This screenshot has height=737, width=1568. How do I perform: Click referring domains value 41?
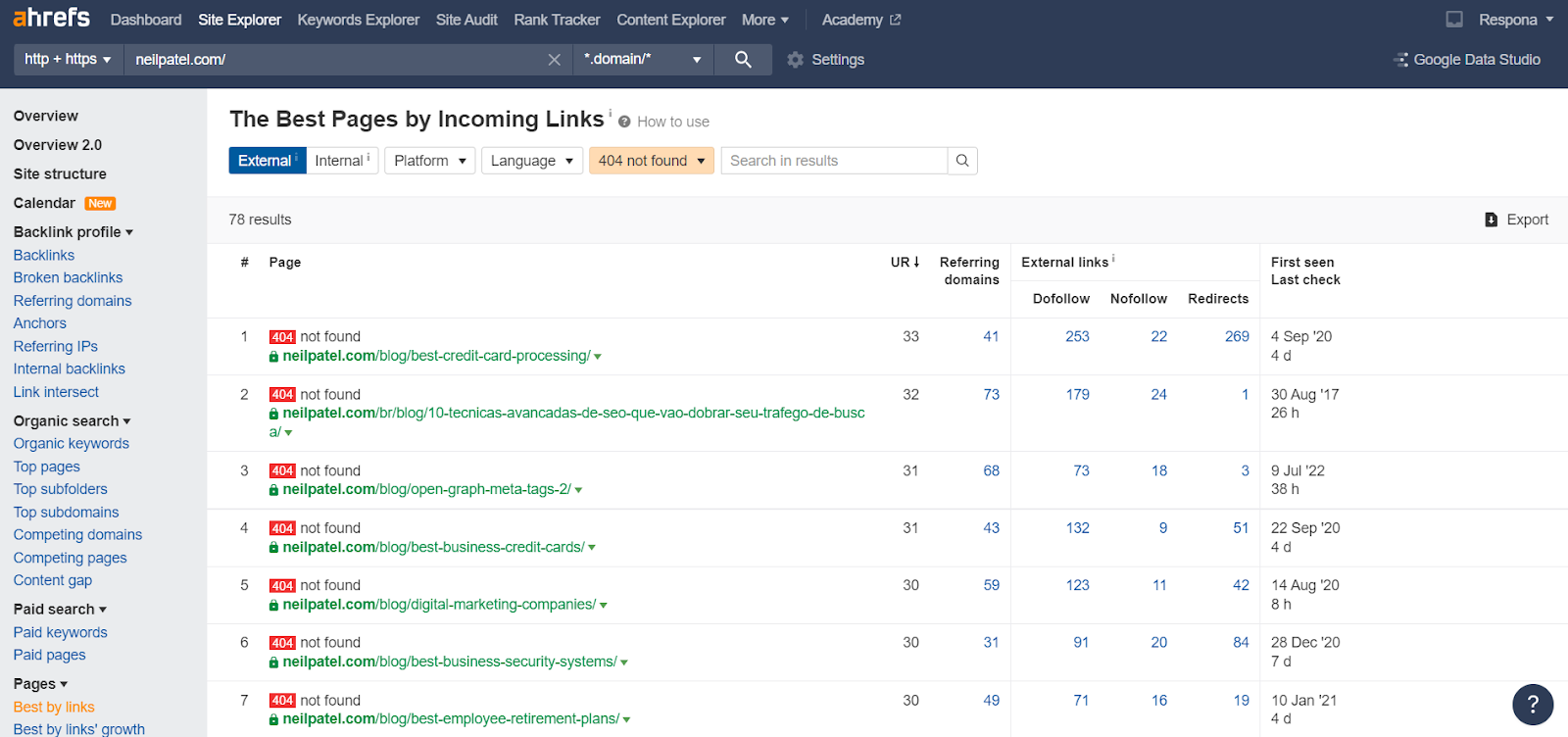(x=991, y=336)
